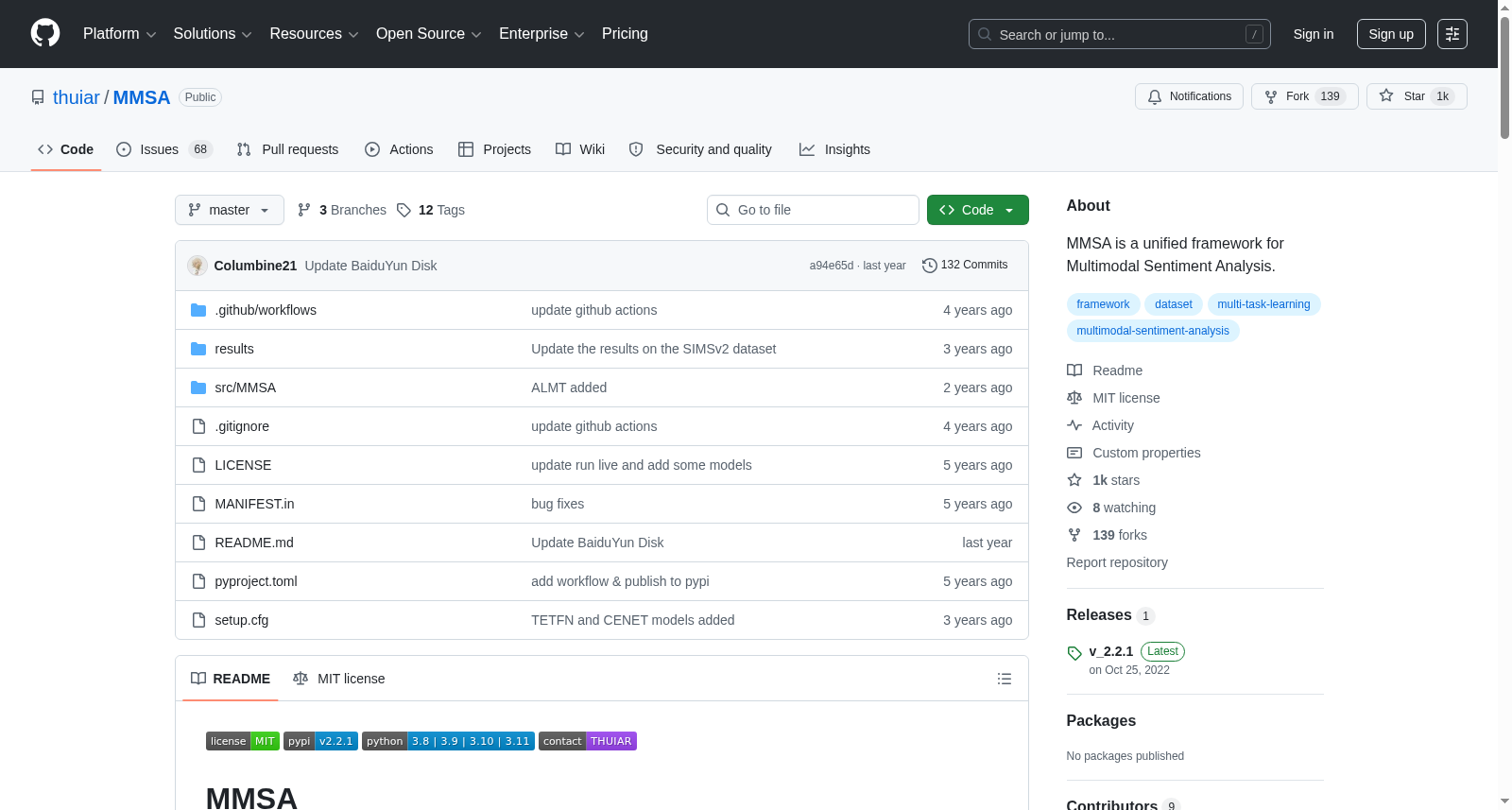Click the Search or jump to field
Viewport: 1512px width, 810px height.
tap(1120, 34)
